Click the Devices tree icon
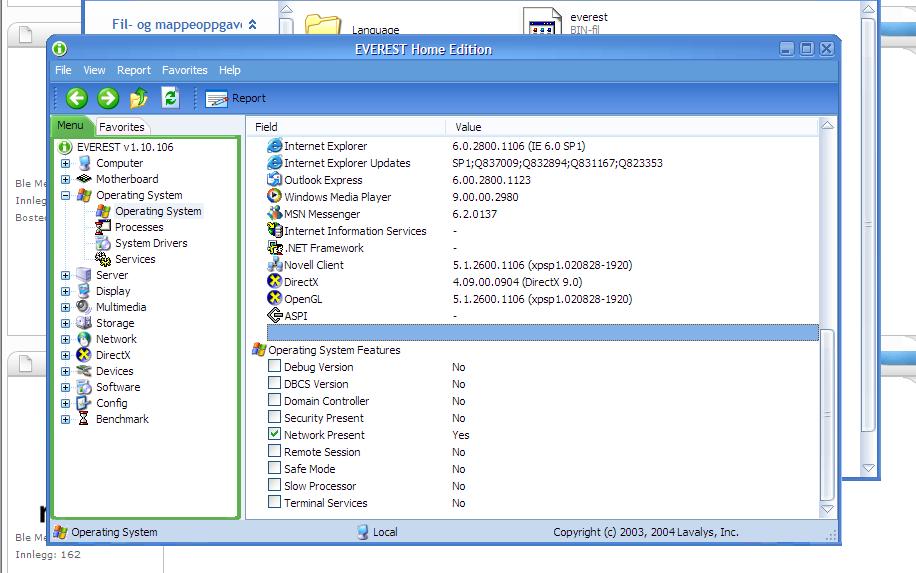916x573 pixels. coord(84,371)
